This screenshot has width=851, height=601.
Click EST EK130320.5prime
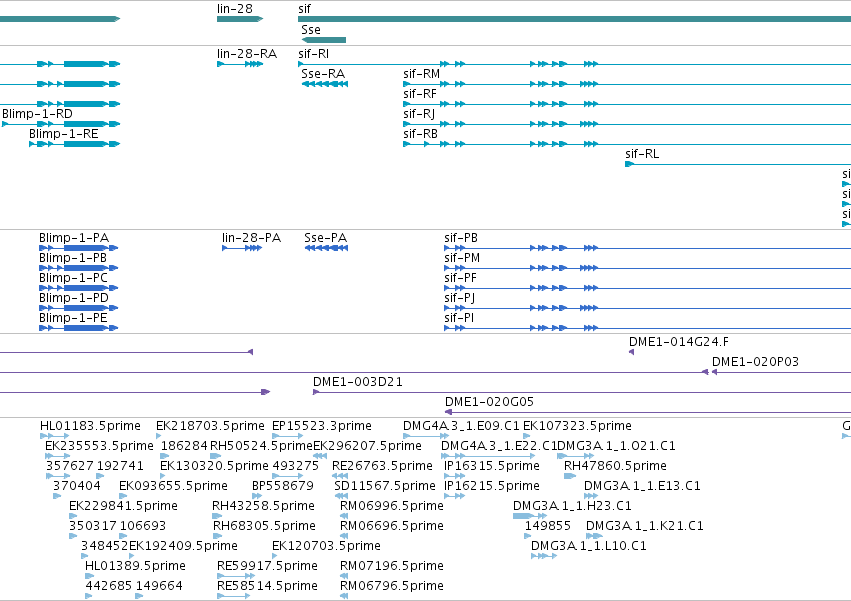tap(214, 466)
